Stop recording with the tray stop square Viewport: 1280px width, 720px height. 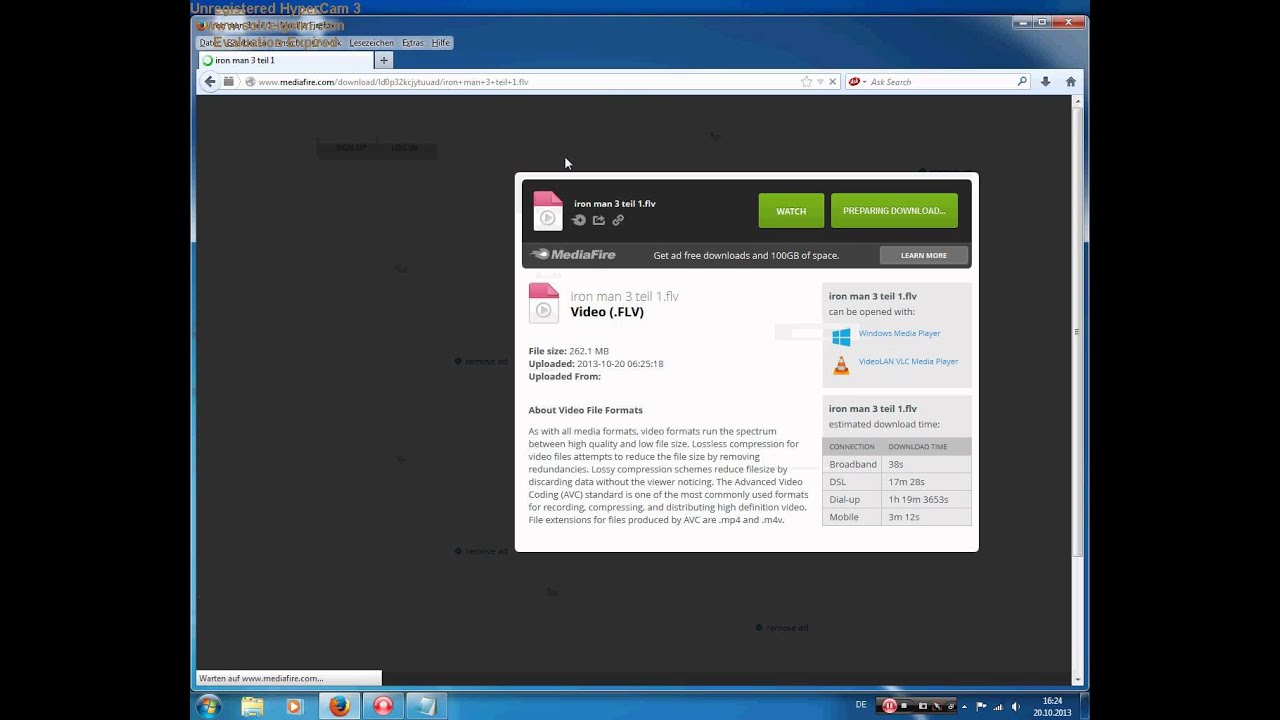(904, 706)
